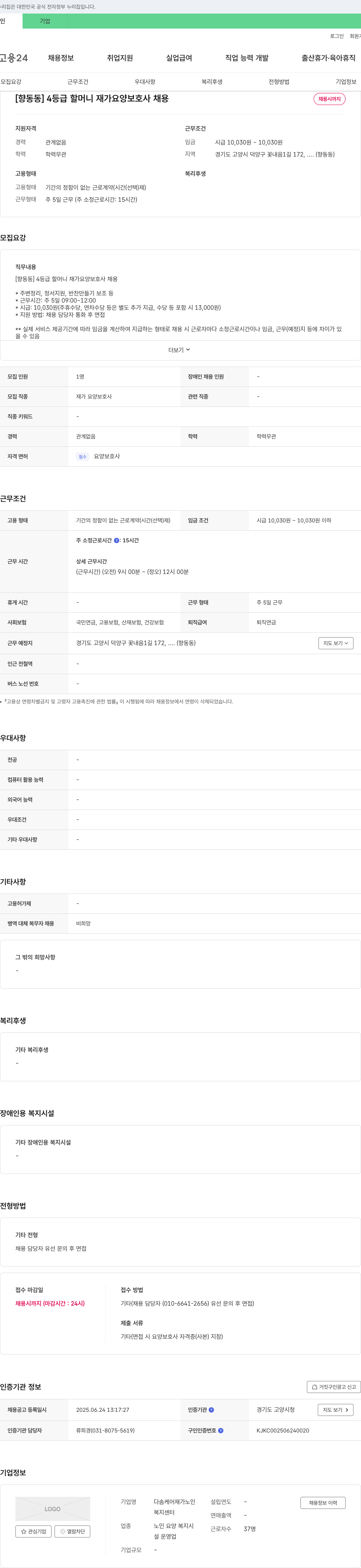Open 채용정보 이력 history button
The image size is (361, 1568).
coord(323,1502)
